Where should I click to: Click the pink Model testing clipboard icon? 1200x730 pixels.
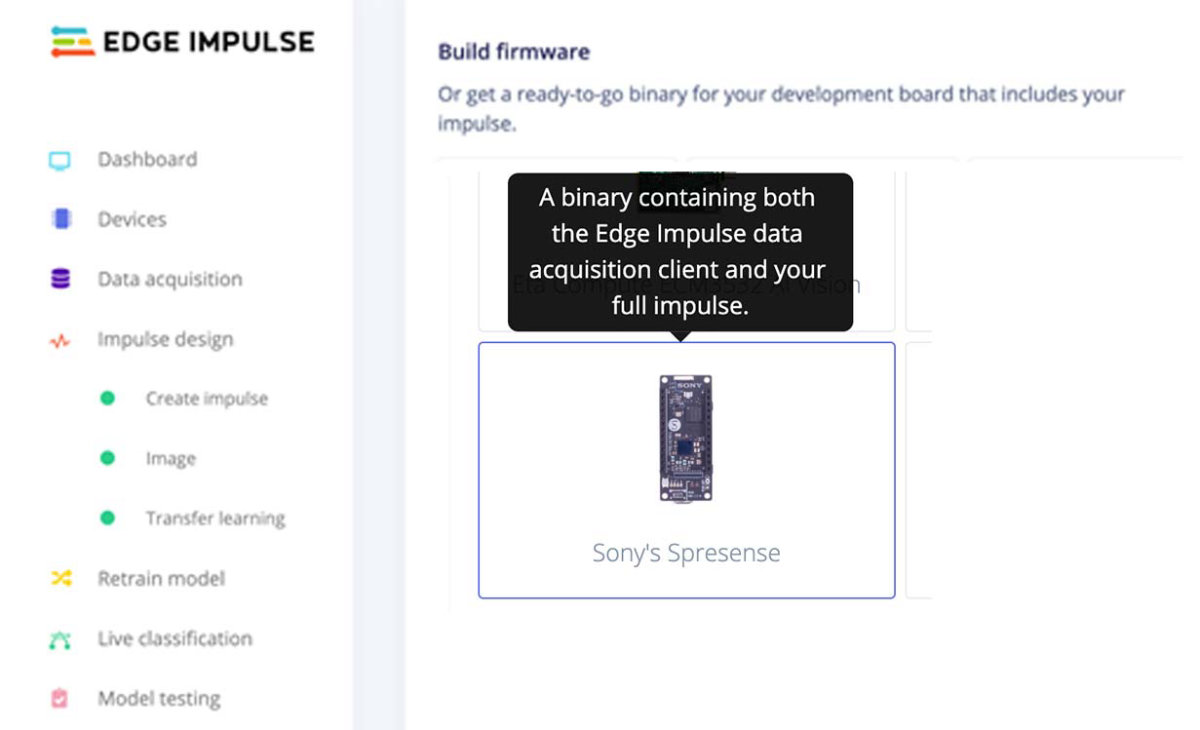click(x=60, y=699)
